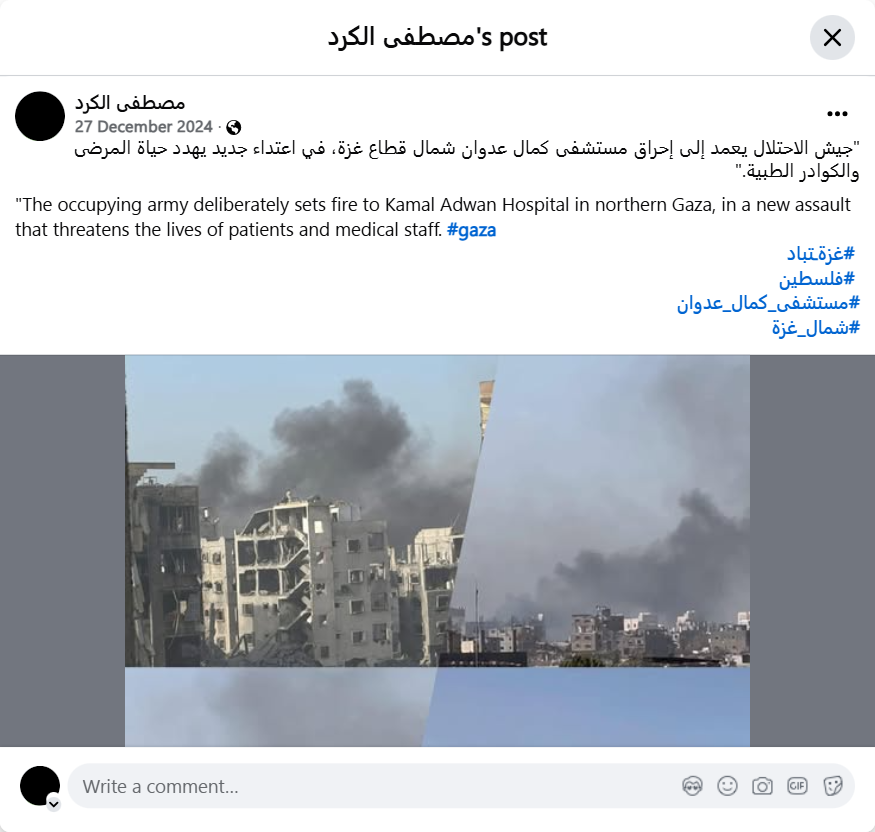Open the #فلسطين hashtag link

pos(816,278)
